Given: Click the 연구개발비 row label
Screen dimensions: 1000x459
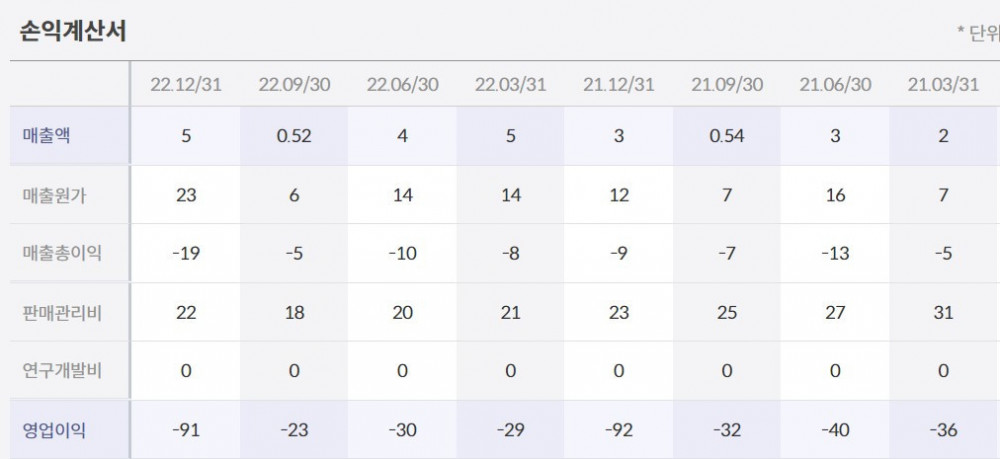Looking at the screenshot, I should (x=61, y=371).
